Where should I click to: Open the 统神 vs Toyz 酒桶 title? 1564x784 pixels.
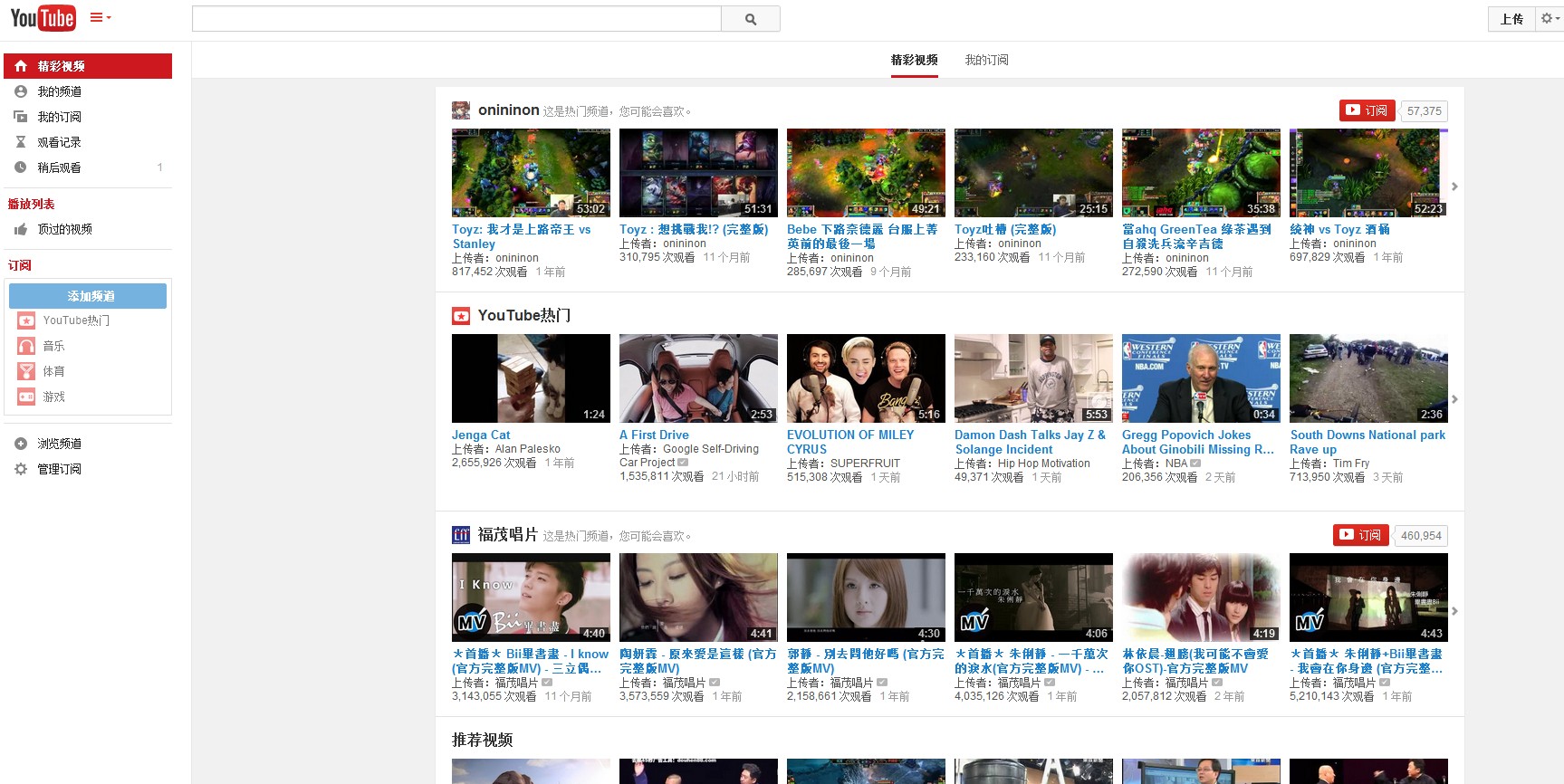[1339, 230]
